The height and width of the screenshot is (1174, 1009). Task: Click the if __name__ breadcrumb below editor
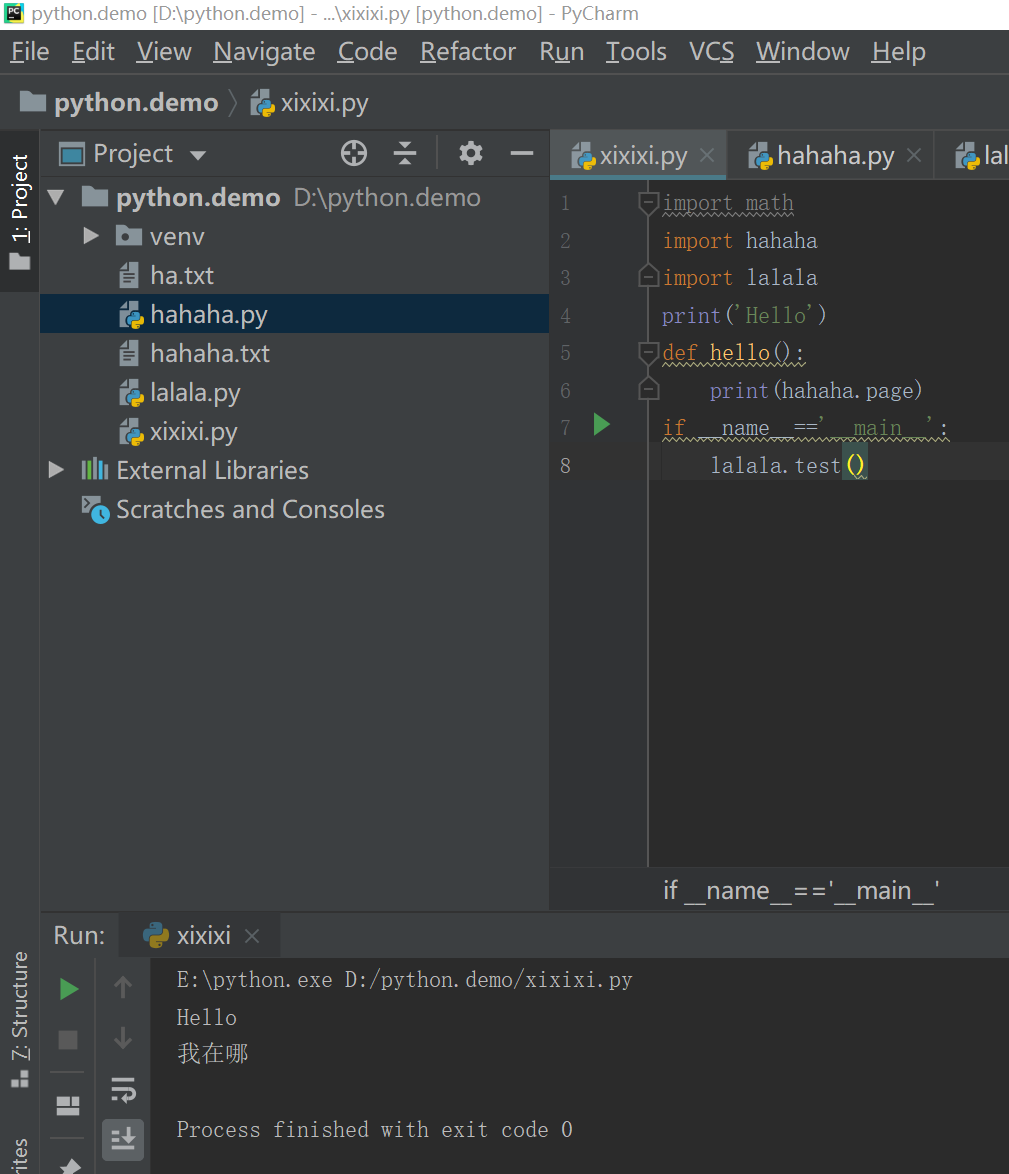pos(801,890)
